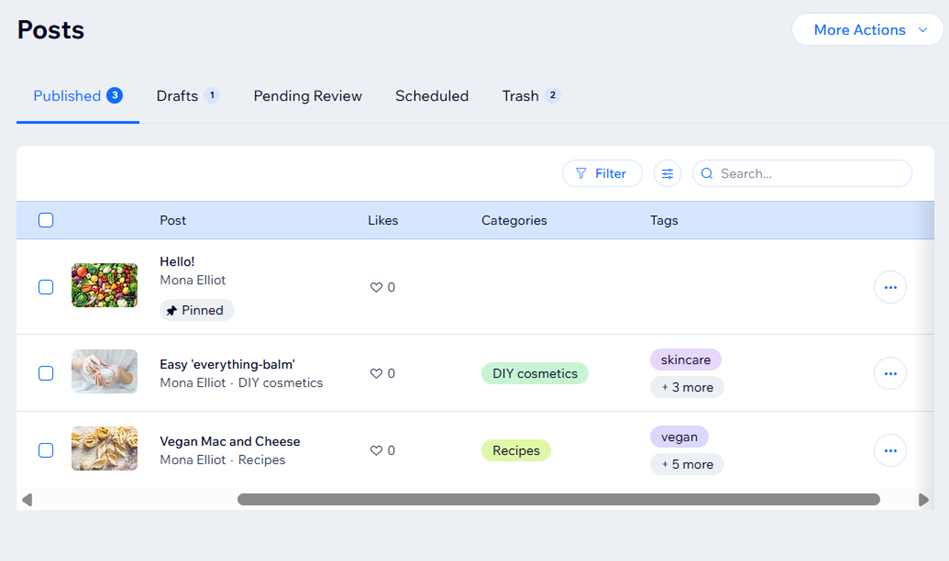Image resolution: width=949 pixels, height=561 pixels.
Task: Open three-dot menu for Easy 'everything-balm' post
Action: (x=890, y=374)
